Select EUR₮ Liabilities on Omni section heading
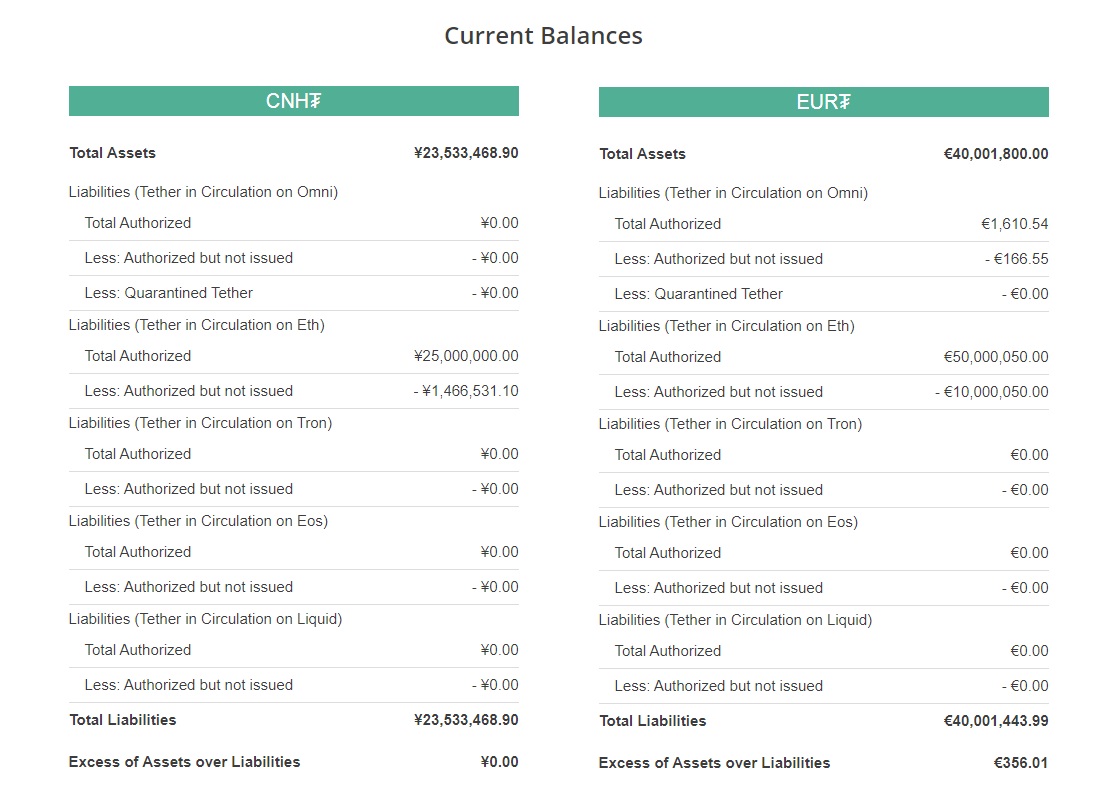Viewport: 1106px width, 786px height. point(733,193)
